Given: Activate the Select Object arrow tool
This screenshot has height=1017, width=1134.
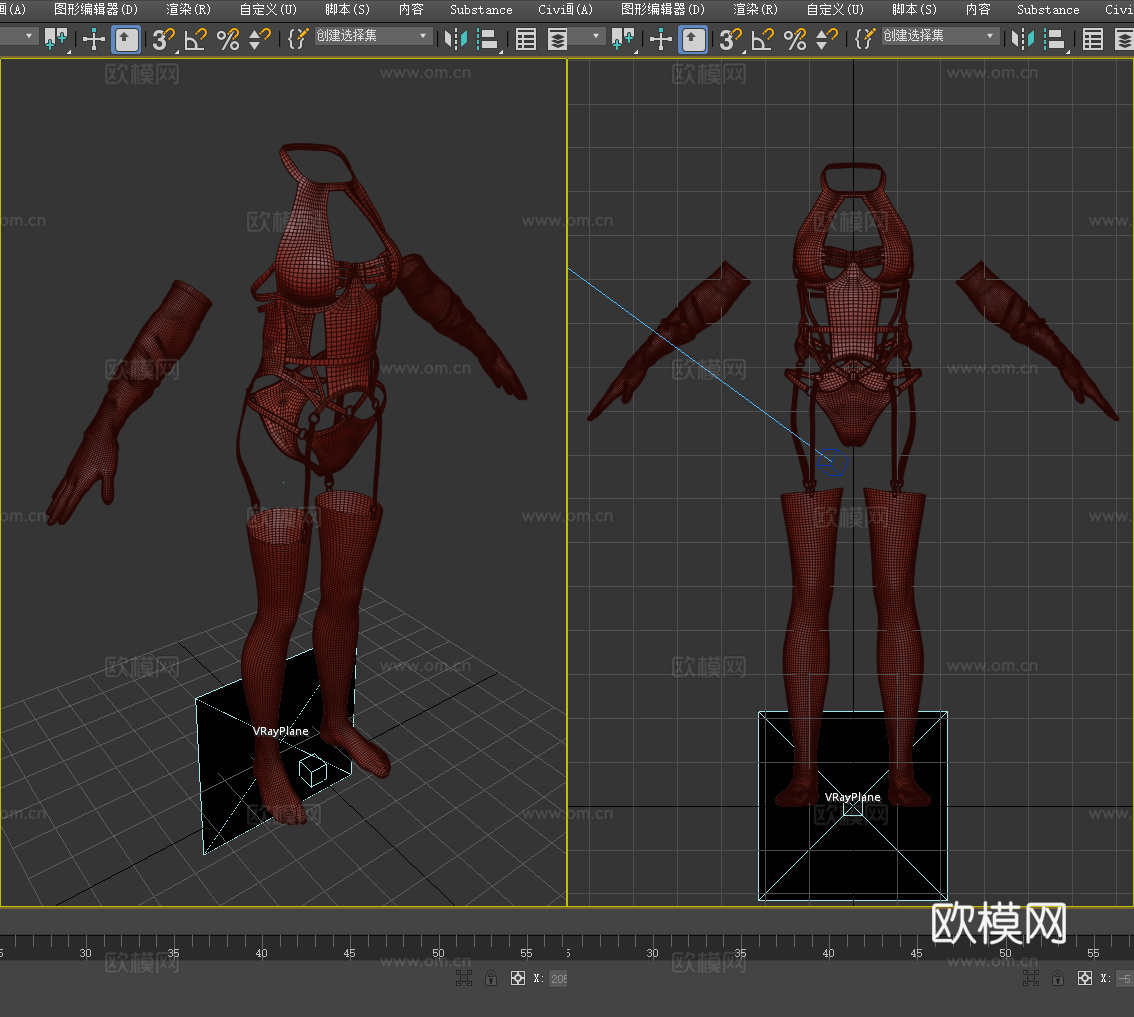Looking at the screenshot, I should click(123, 40).
